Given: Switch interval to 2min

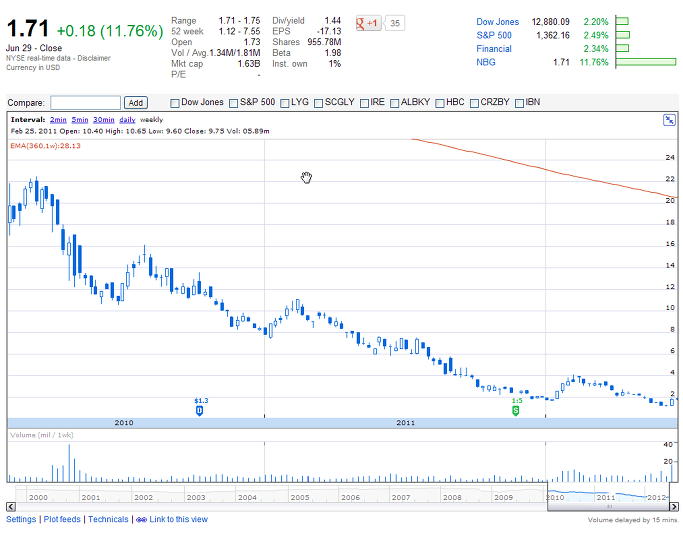Looking at the screenshot, I should 58,120.
